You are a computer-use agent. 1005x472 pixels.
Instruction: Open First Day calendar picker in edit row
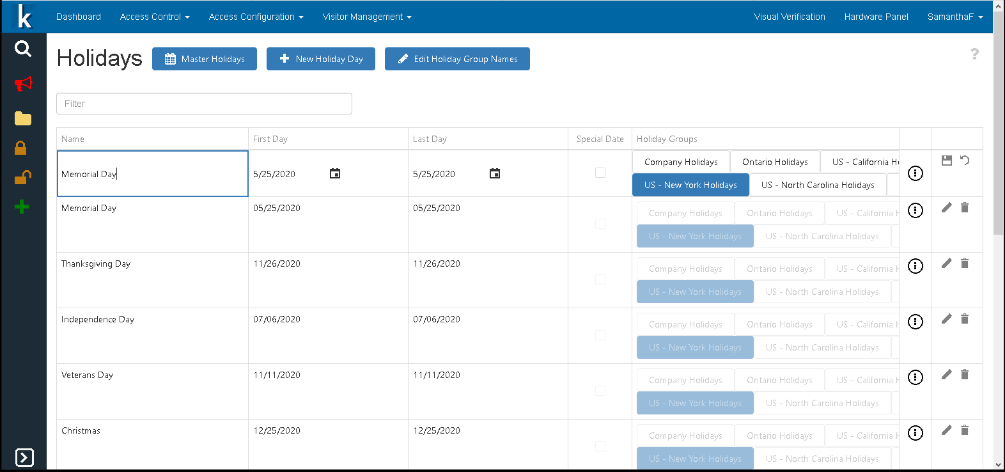335,173
